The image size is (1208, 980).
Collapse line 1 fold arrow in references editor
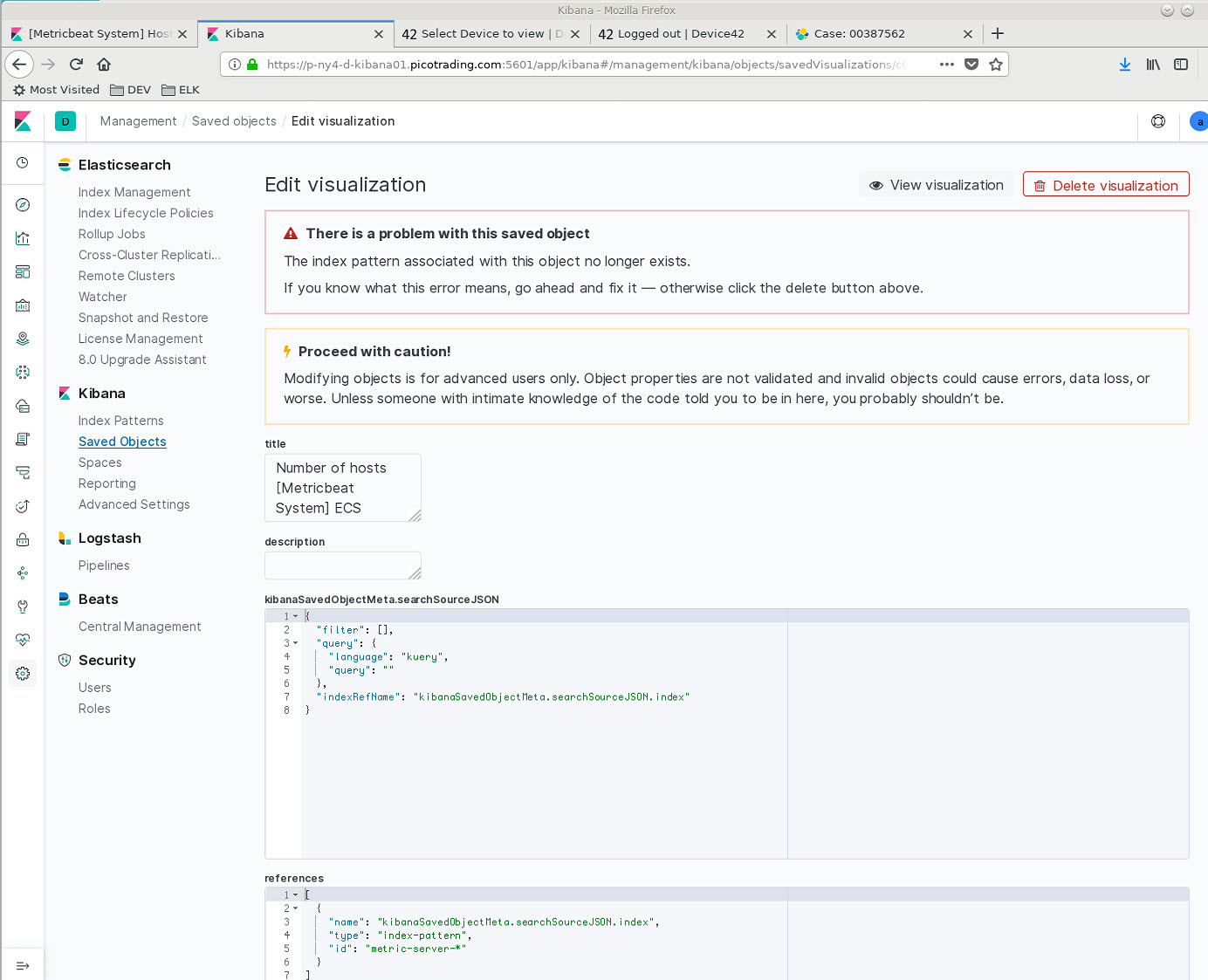coord(296,894)
